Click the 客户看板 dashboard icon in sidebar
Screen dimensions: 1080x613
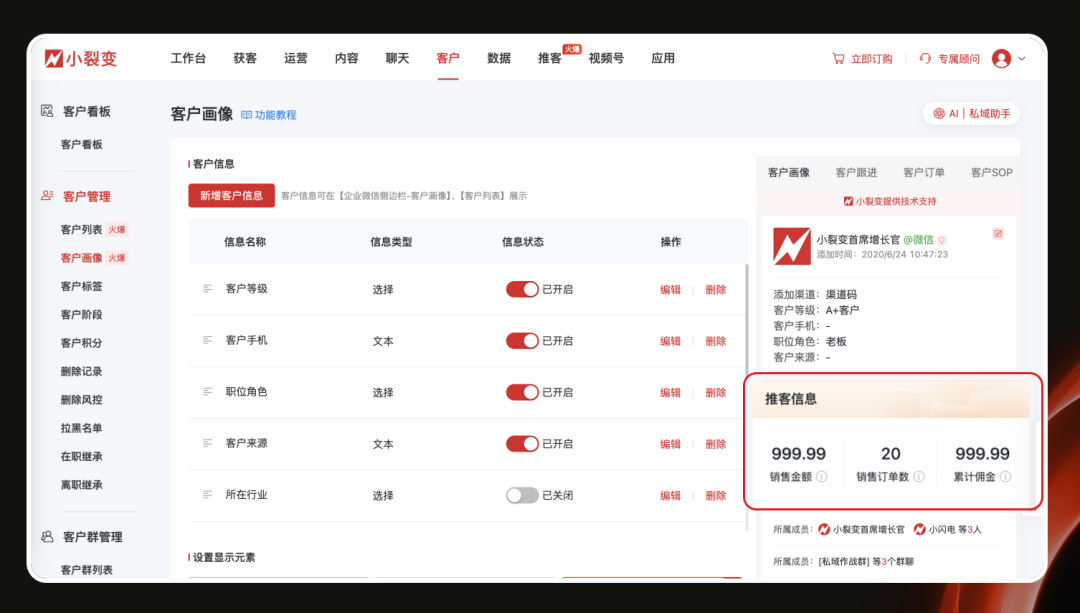(47, 112)
